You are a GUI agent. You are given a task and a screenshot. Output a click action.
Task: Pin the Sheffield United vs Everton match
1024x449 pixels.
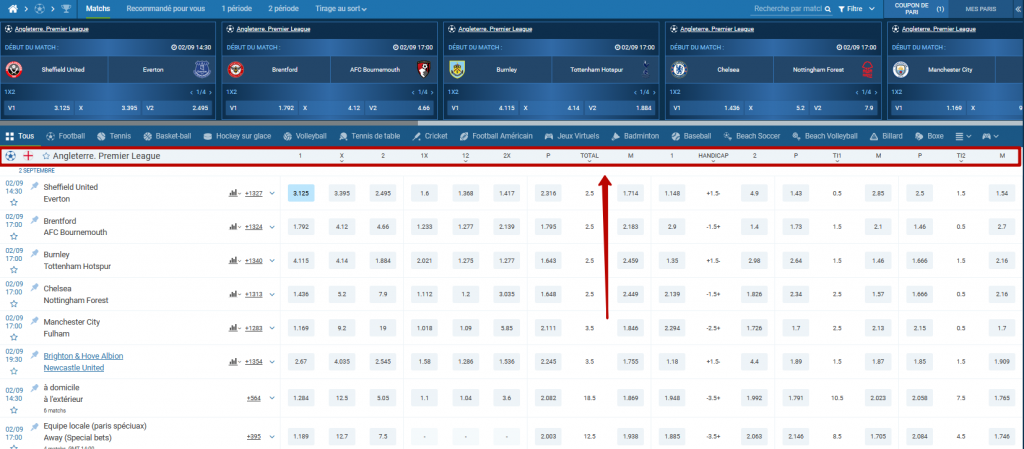(x=34, y=186)
